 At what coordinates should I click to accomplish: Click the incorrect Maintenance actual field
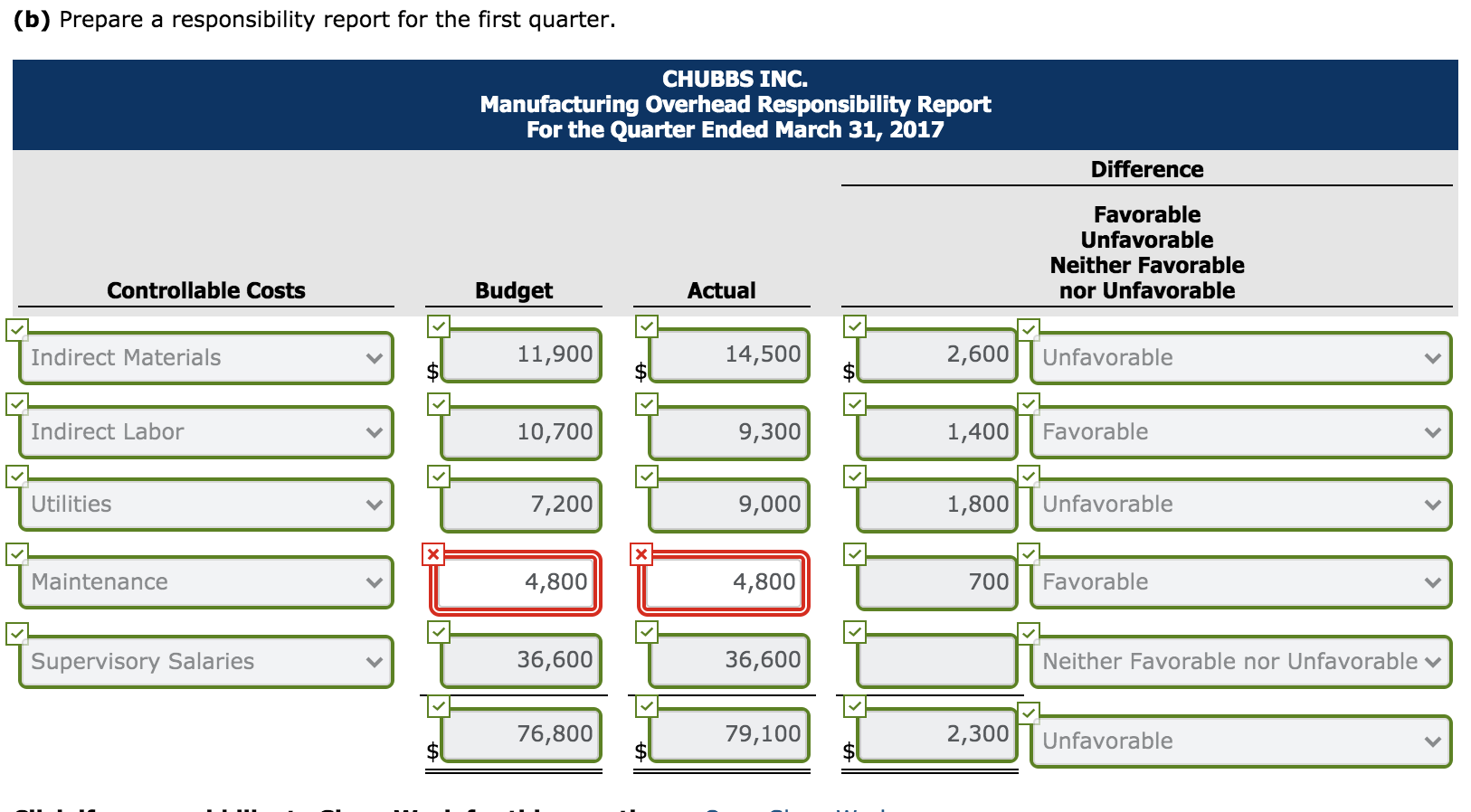click(x=724, y=583)
